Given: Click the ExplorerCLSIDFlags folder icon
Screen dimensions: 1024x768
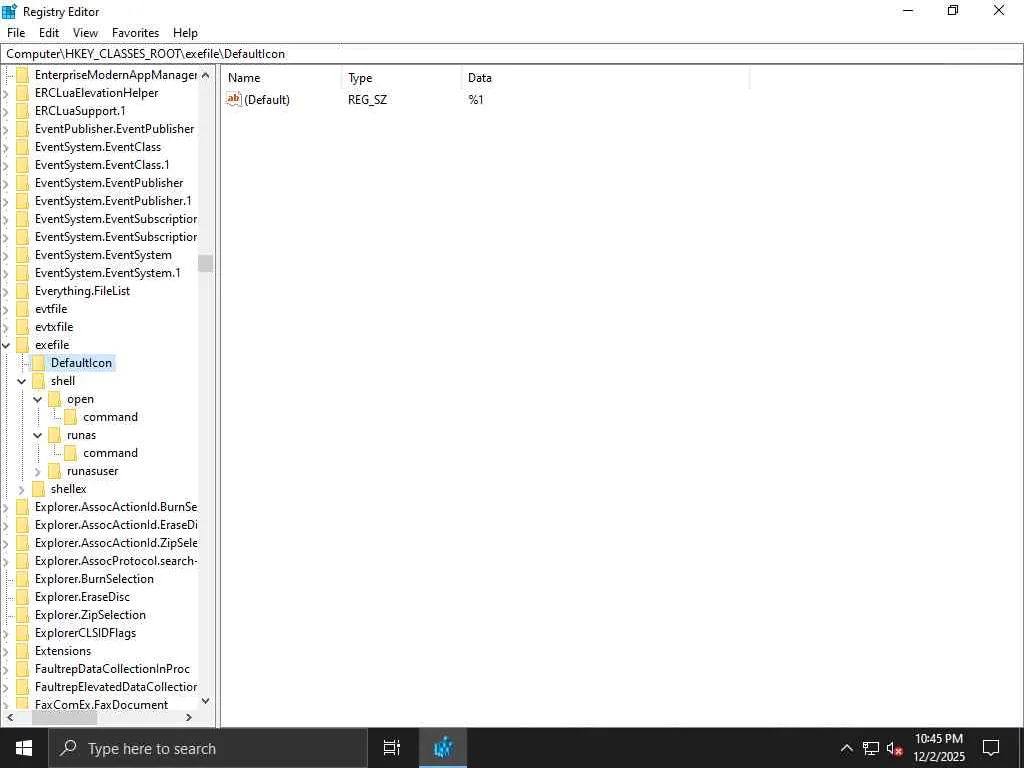Looking at the screenshot, I should point(23,633).
